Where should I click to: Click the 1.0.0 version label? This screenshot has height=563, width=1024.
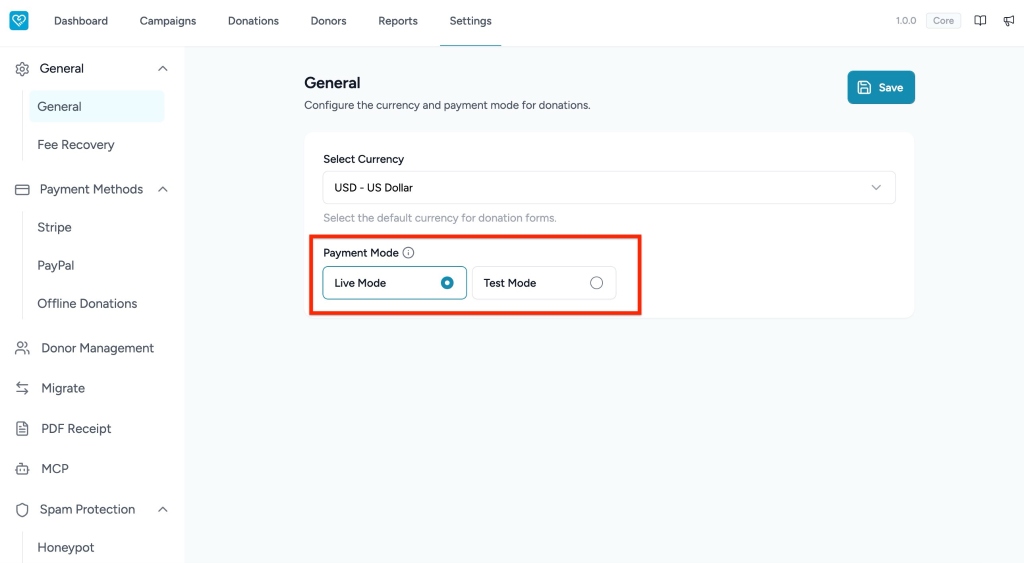tap(906, 21)
